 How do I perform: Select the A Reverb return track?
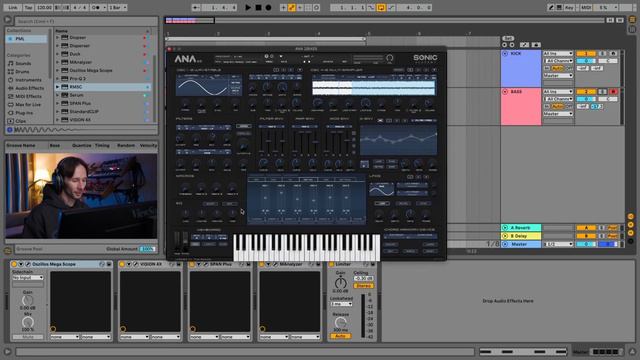(520, 228)
